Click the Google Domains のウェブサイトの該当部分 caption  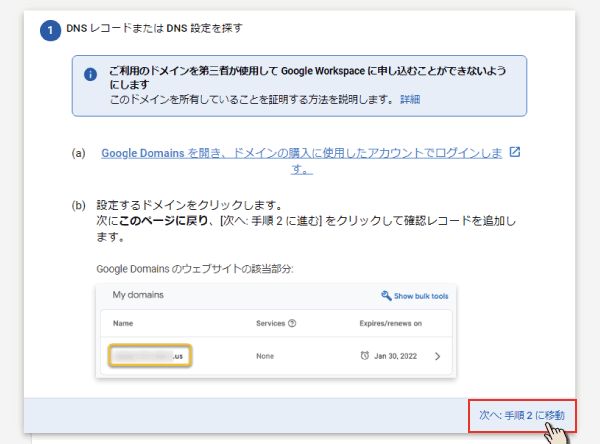195,269
